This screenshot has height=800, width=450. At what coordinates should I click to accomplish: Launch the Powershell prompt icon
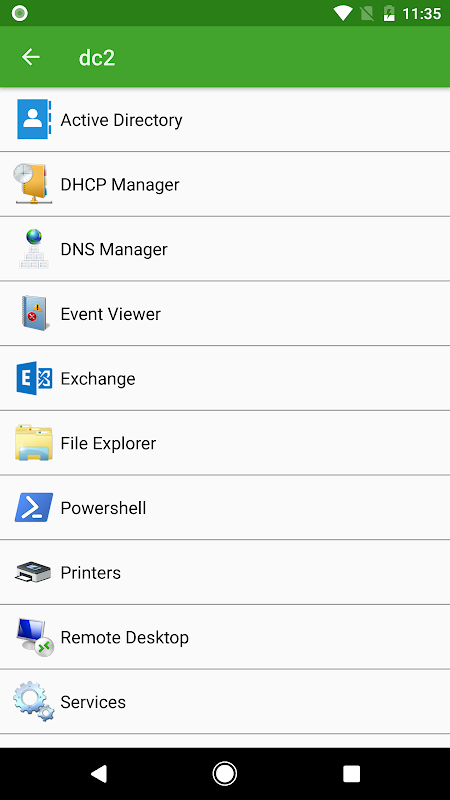tap(34, 507)
